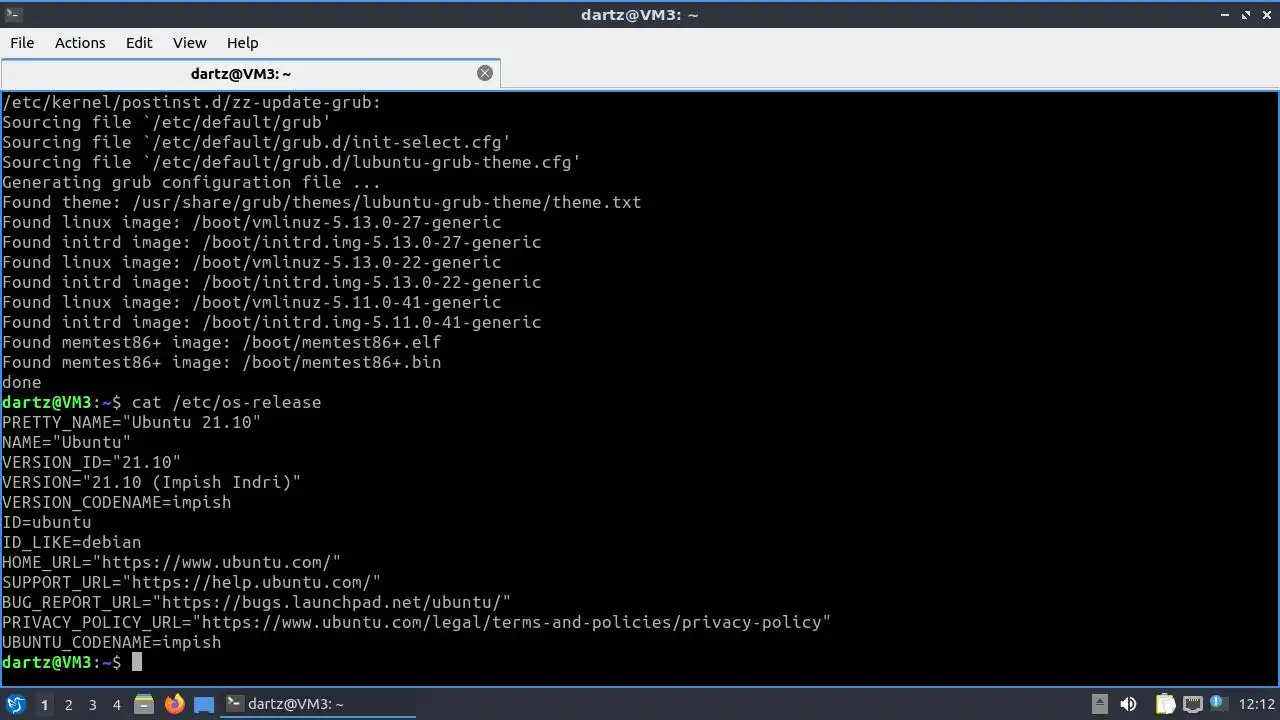
Task: Open the clipboard manager tray icon
Action: [x=1165, y=704]
